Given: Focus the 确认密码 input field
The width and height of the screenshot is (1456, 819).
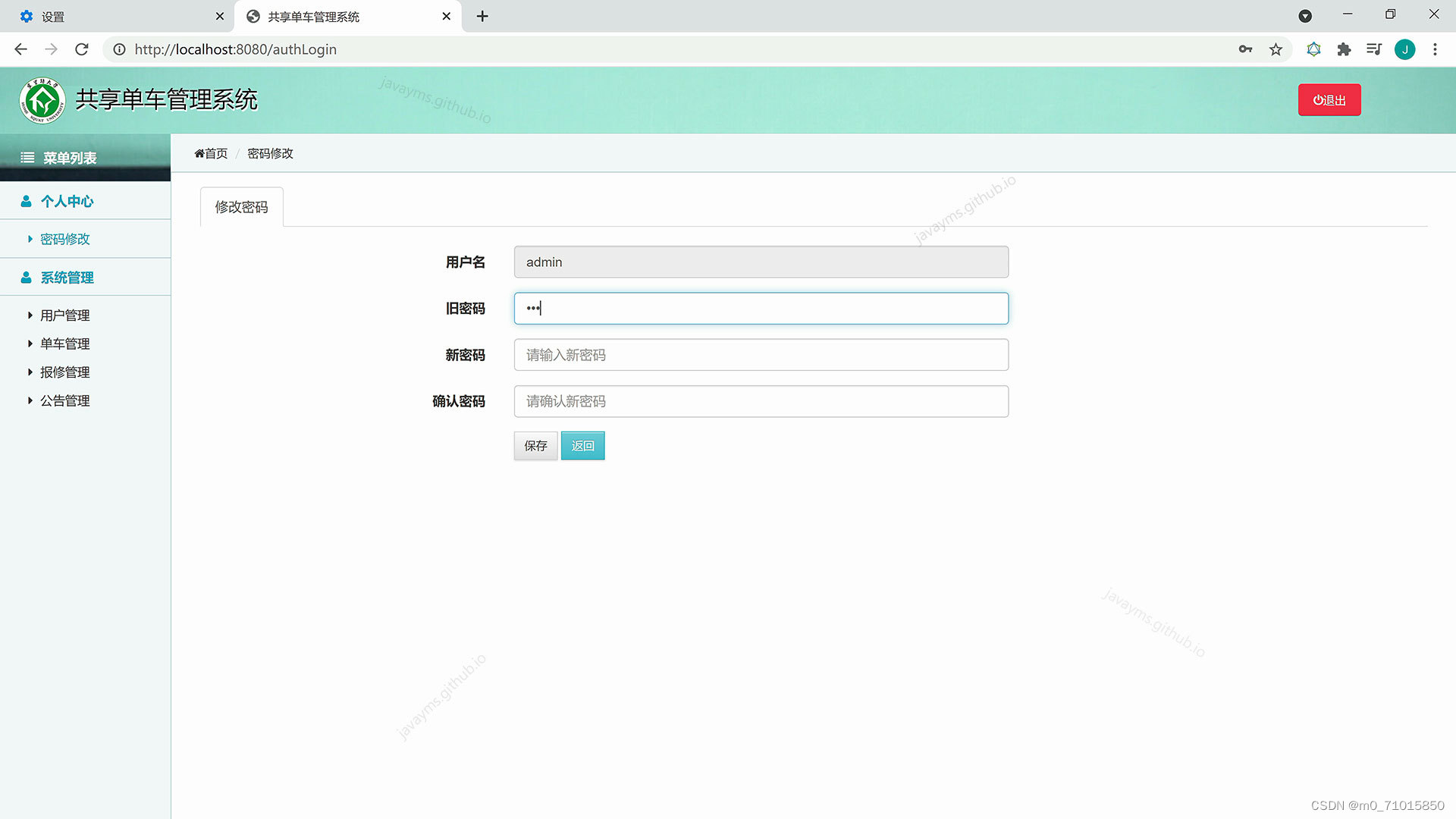Looking at the screenshot, I should (761, 401).
